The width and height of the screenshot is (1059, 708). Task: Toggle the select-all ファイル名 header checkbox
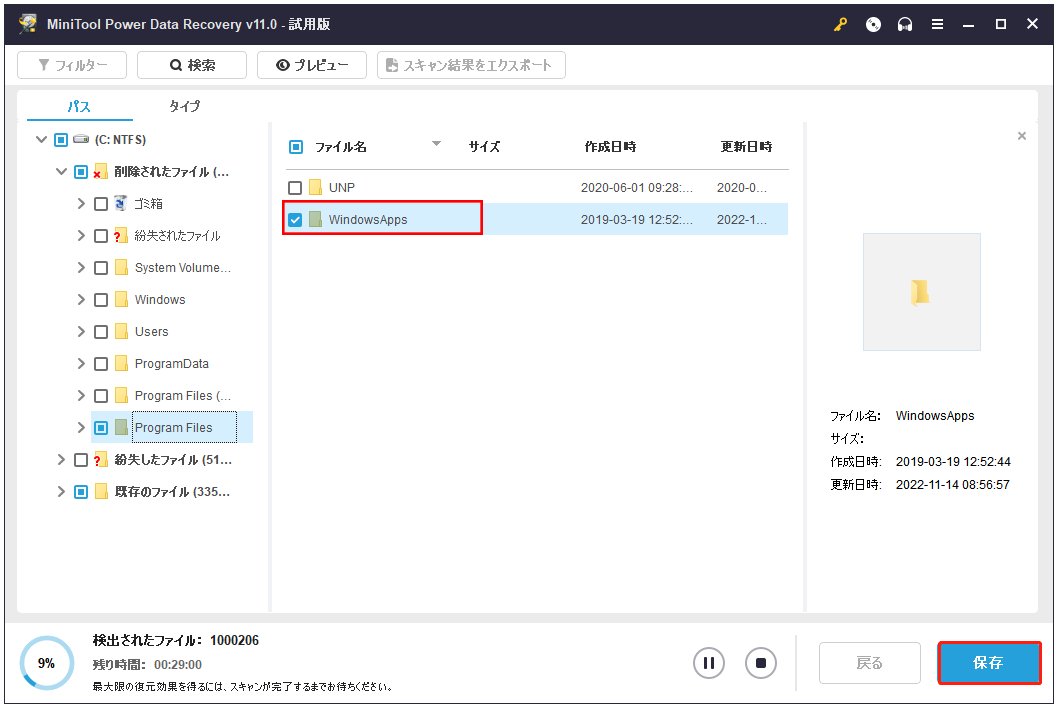point(296,147)
